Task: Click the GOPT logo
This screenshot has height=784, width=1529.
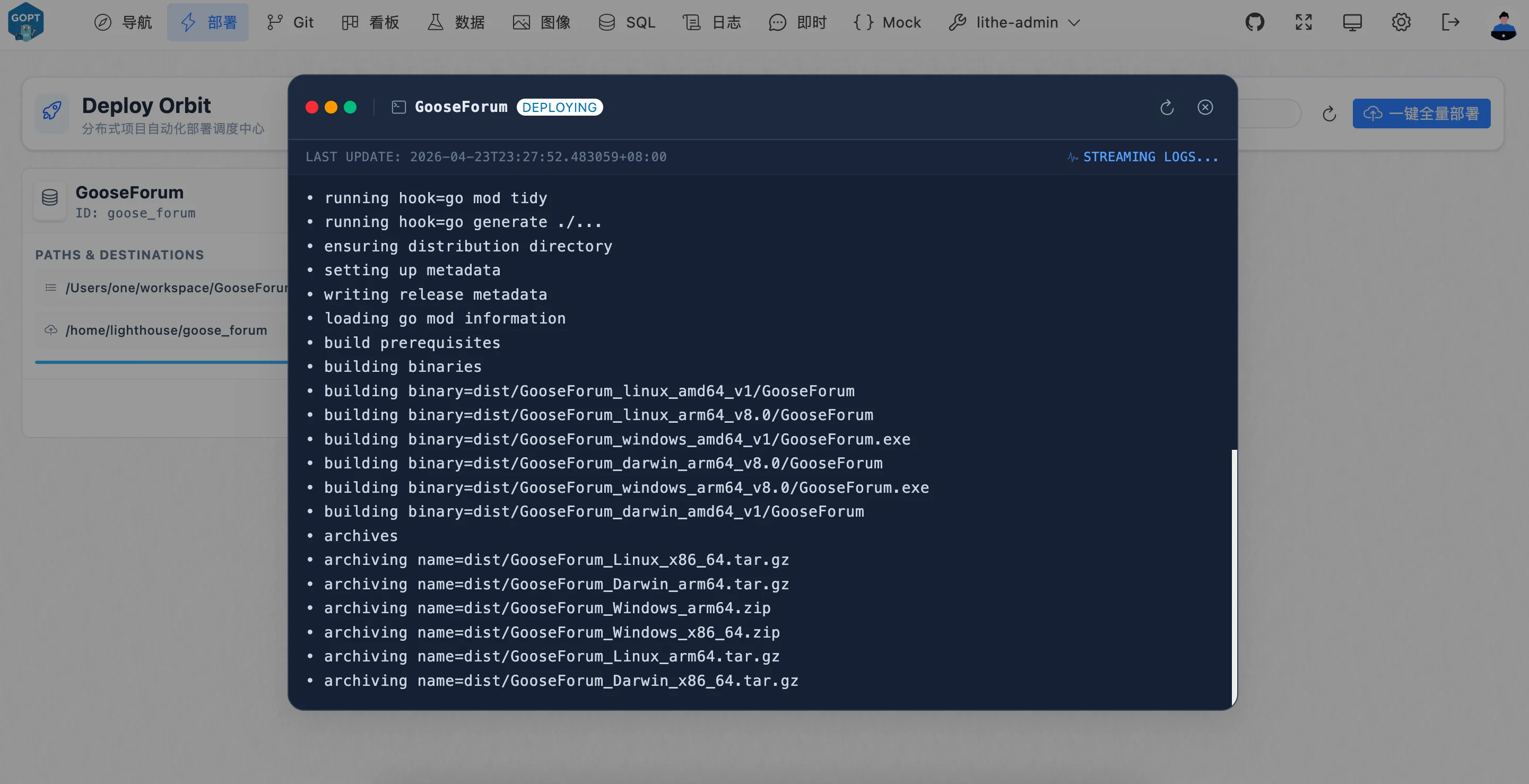Action: 25,23
